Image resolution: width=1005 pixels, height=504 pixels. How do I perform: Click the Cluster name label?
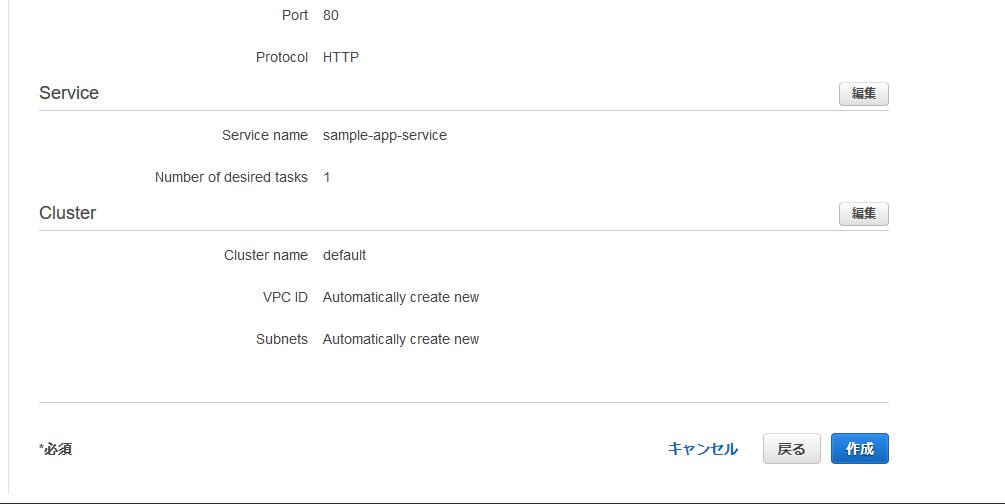point(265,255)
